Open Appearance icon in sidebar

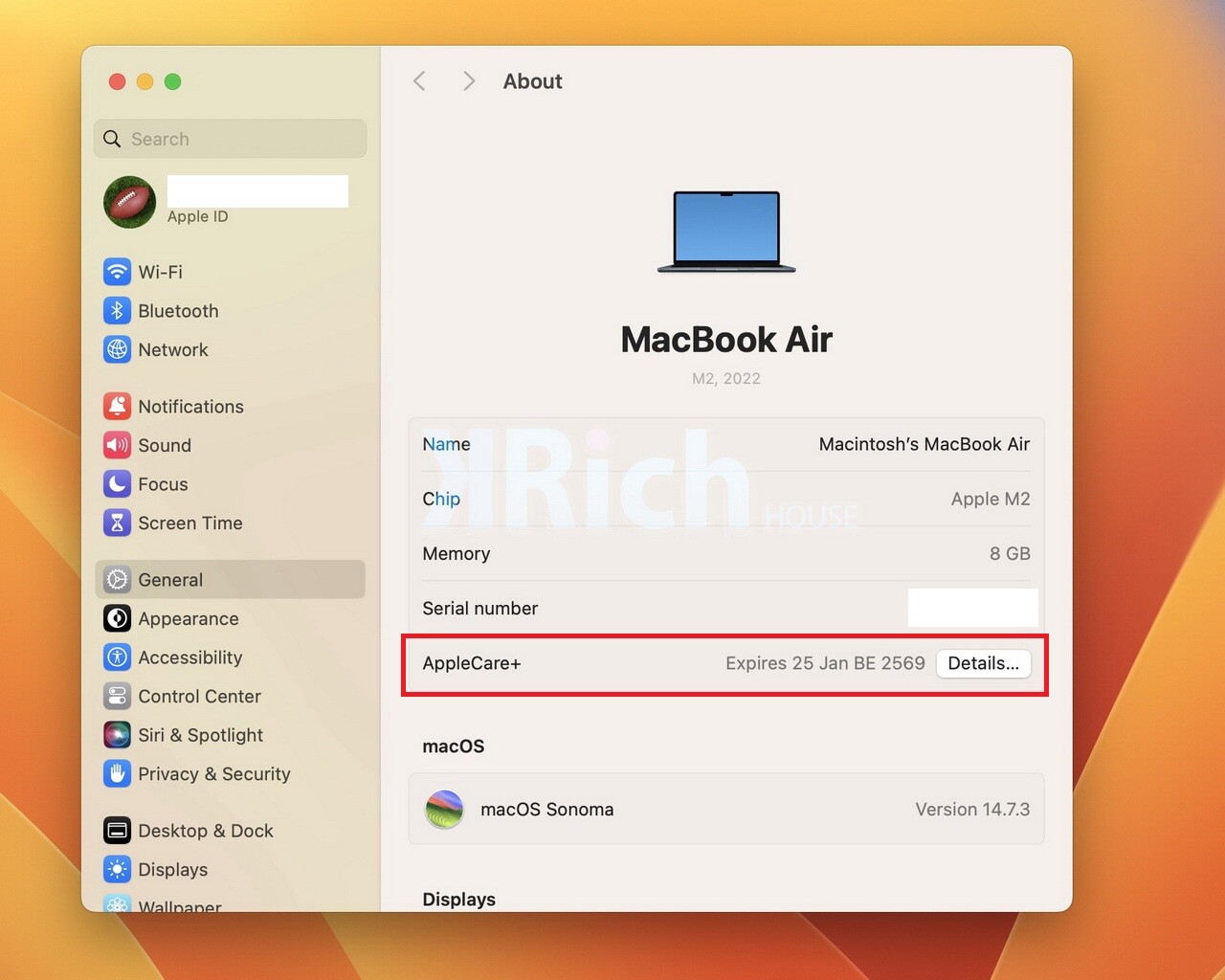point(117,619)
